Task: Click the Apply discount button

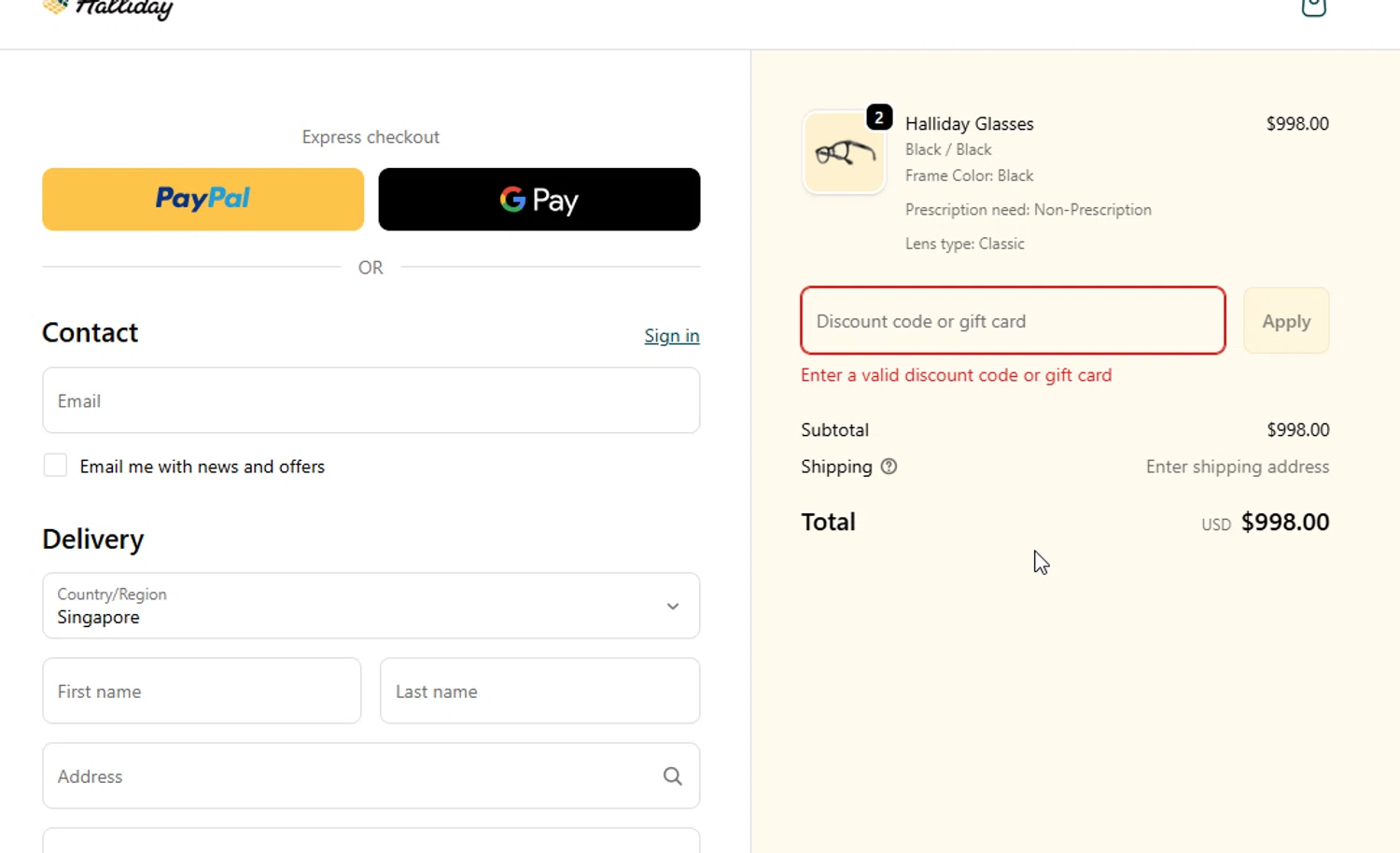Action: (x=1286, y=320)
